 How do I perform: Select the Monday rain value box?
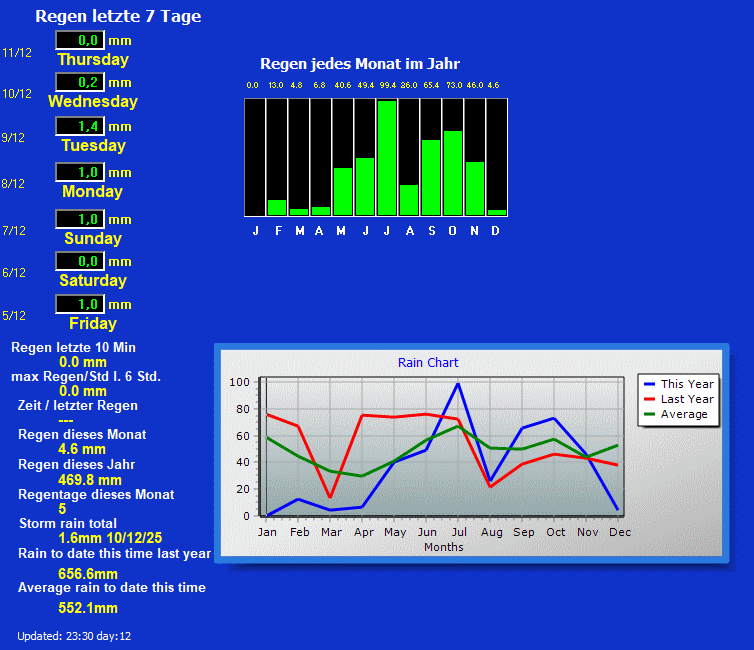(x=80, y=172)
